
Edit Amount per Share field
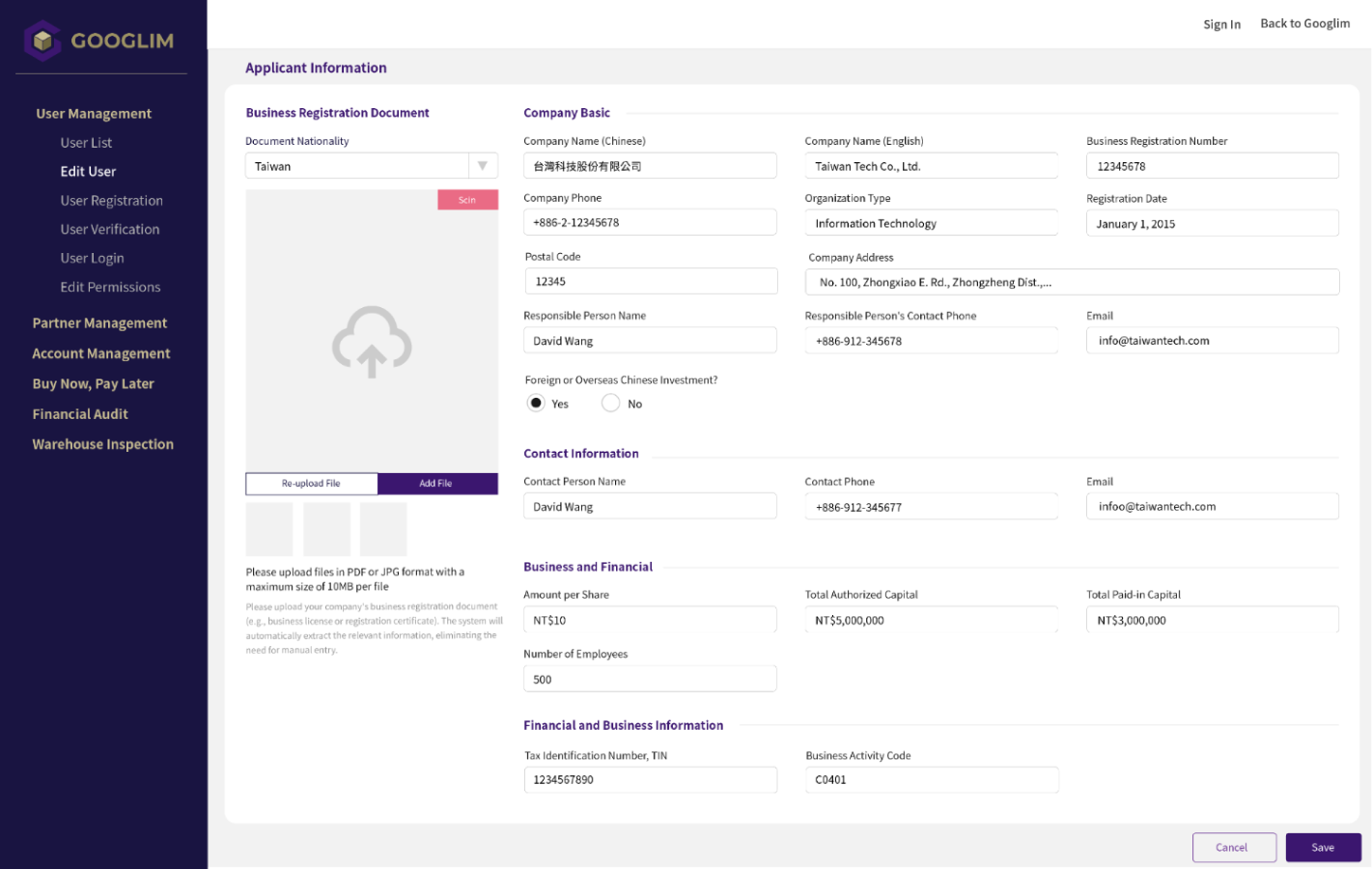coord(650,620)
